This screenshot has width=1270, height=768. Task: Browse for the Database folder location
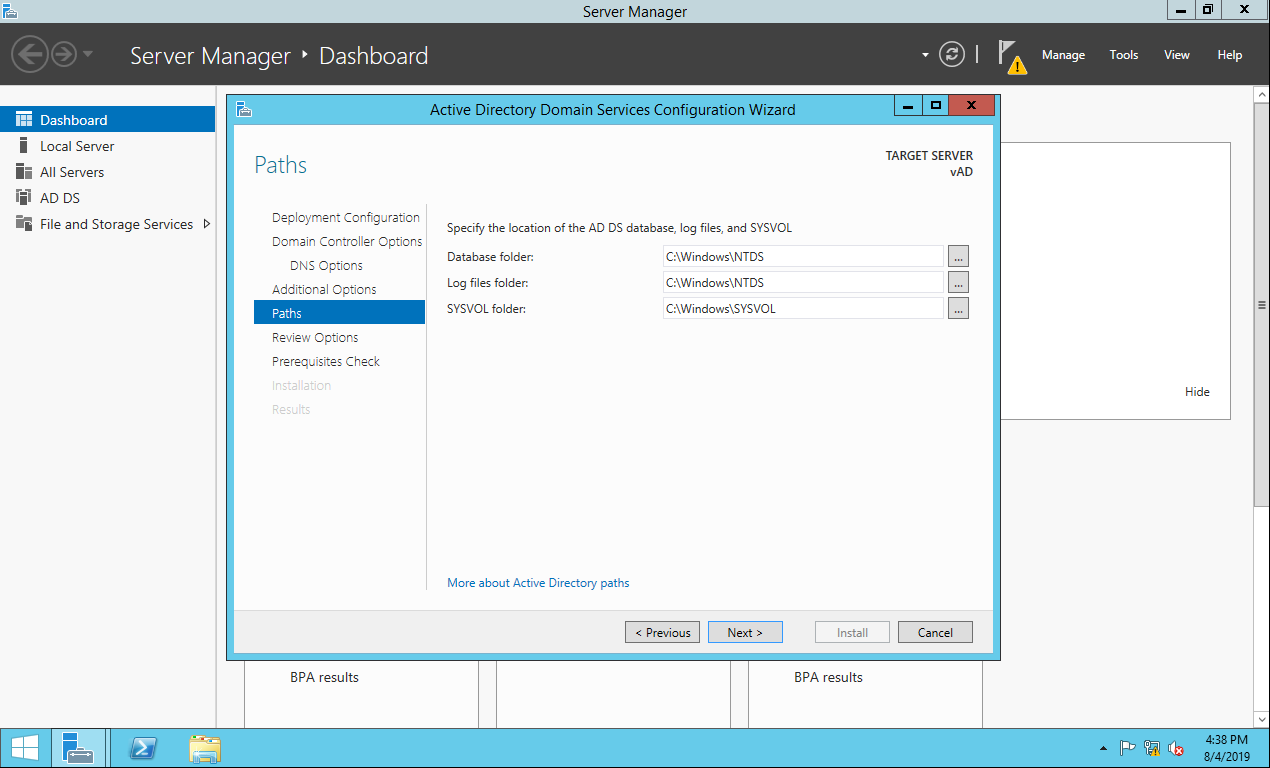coord(958,257)
